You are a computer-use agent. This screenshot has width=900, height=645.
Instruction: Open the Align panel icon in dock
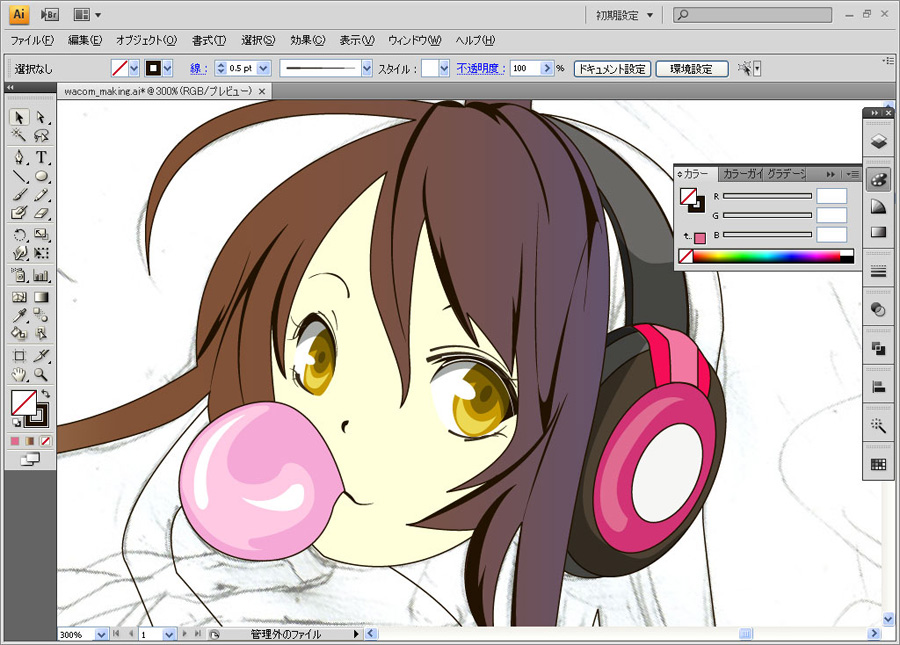coord(878,387)
